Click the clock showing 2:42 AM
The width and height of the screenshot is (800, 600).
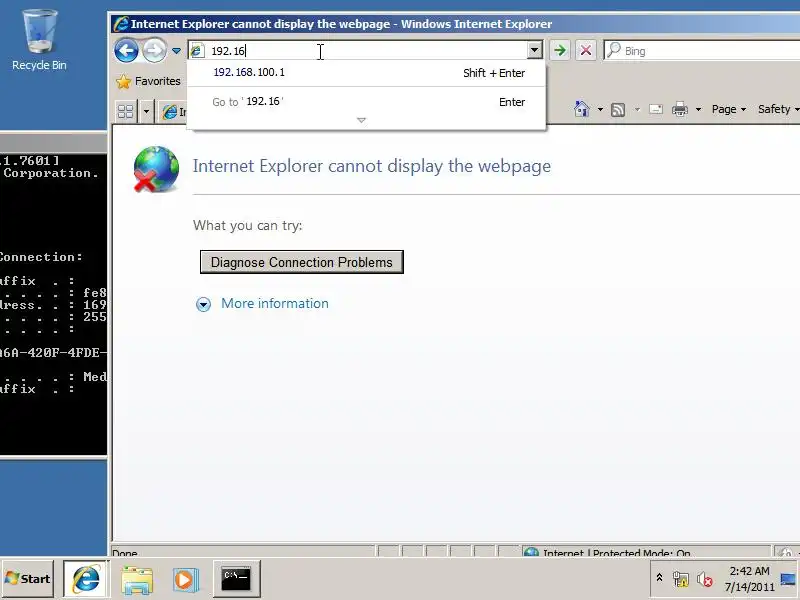click(749, 579)
